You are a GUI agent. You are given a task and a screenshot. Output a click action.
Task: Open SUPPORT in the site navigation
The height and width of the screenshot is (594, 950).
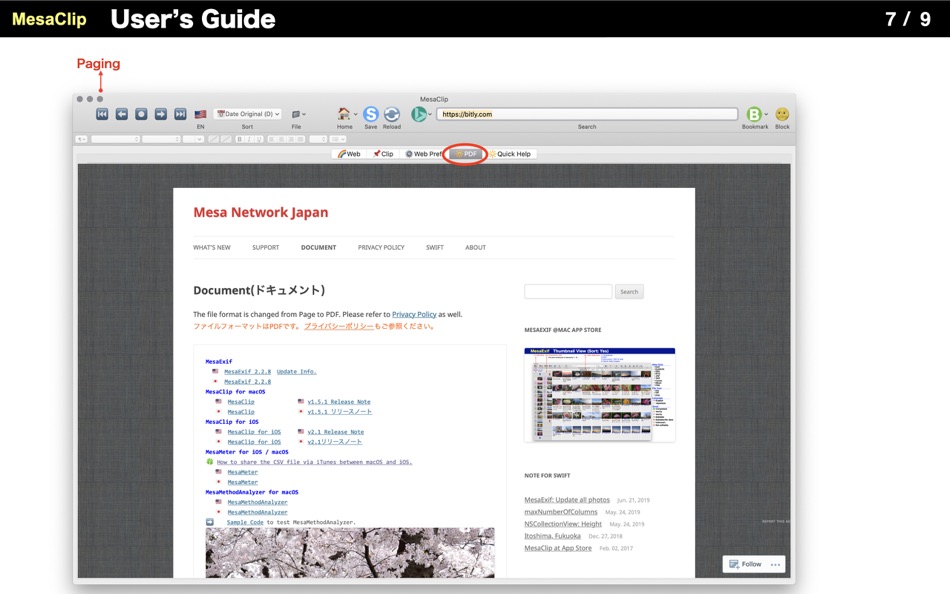click(265, 247)
